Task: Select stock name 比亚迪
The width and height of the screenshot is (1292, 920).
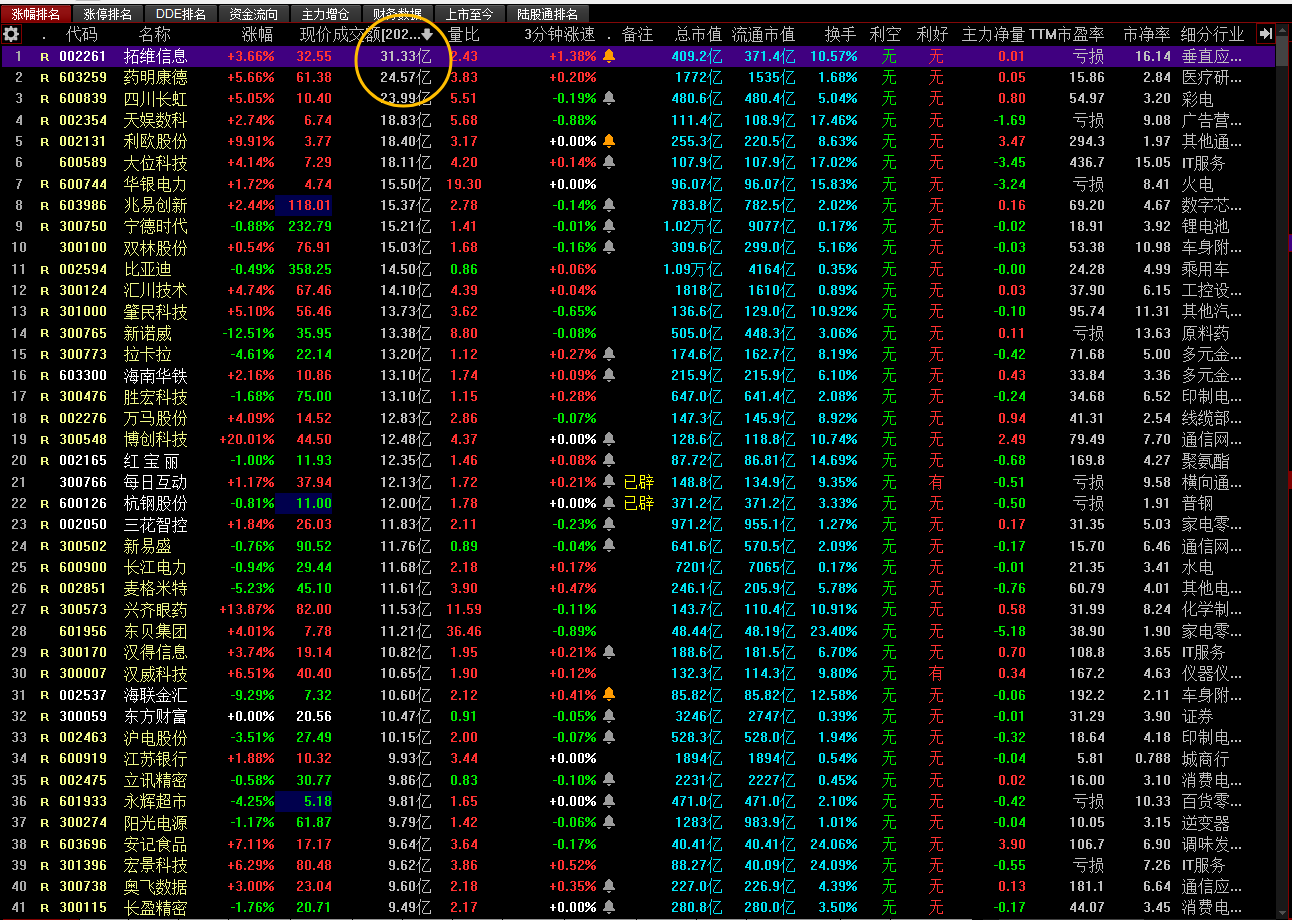Action: [147, 269]
